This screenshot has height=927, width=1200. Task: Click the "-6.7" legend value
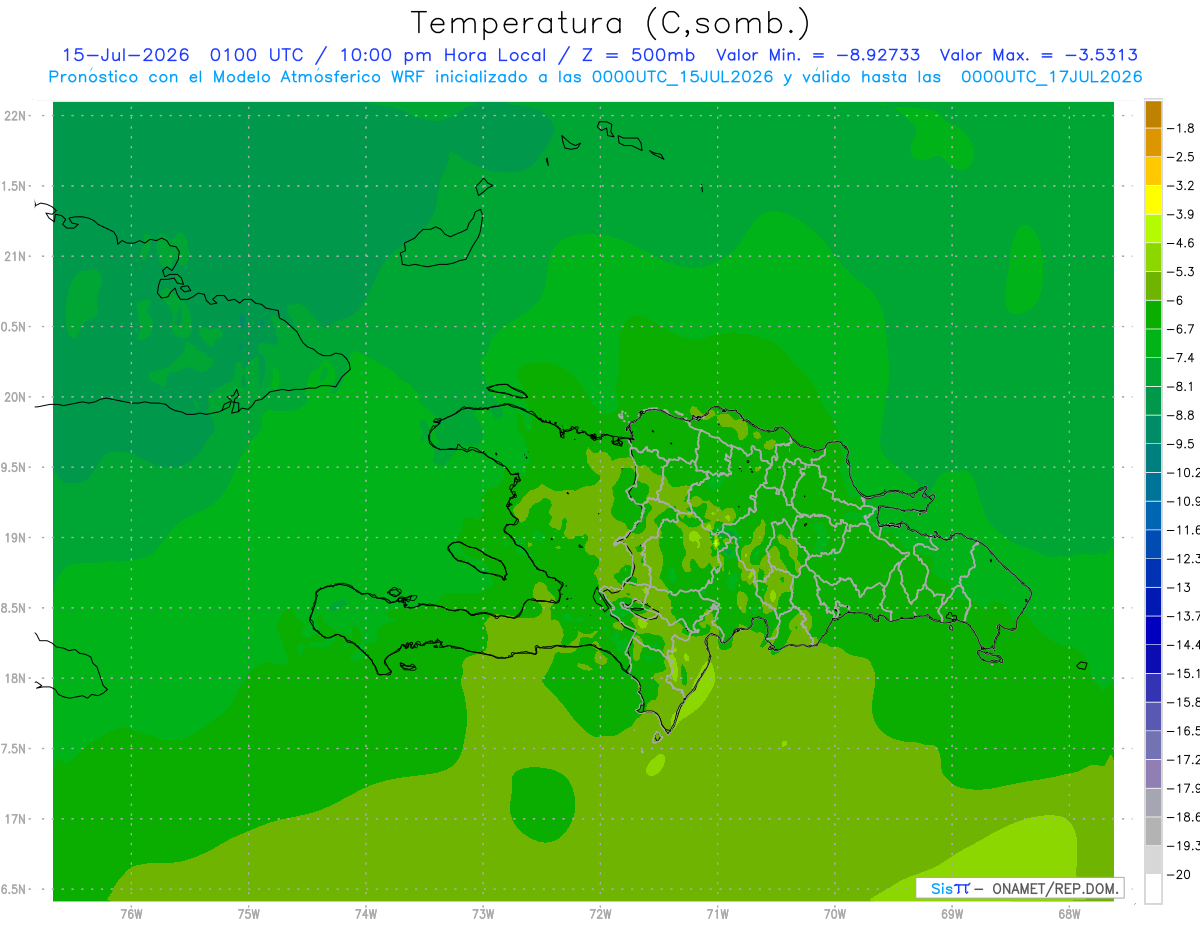pyautogui.click(x=1182, y=329)
